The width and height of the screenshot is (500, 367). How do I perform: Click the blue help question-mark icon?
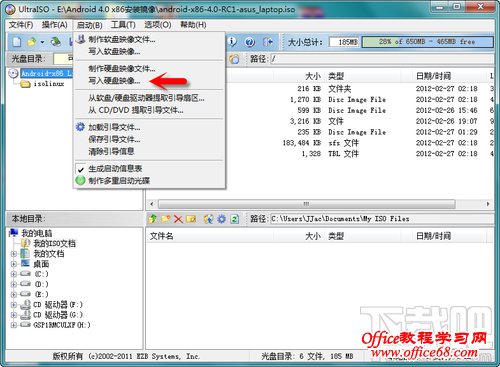pos(250,42)
